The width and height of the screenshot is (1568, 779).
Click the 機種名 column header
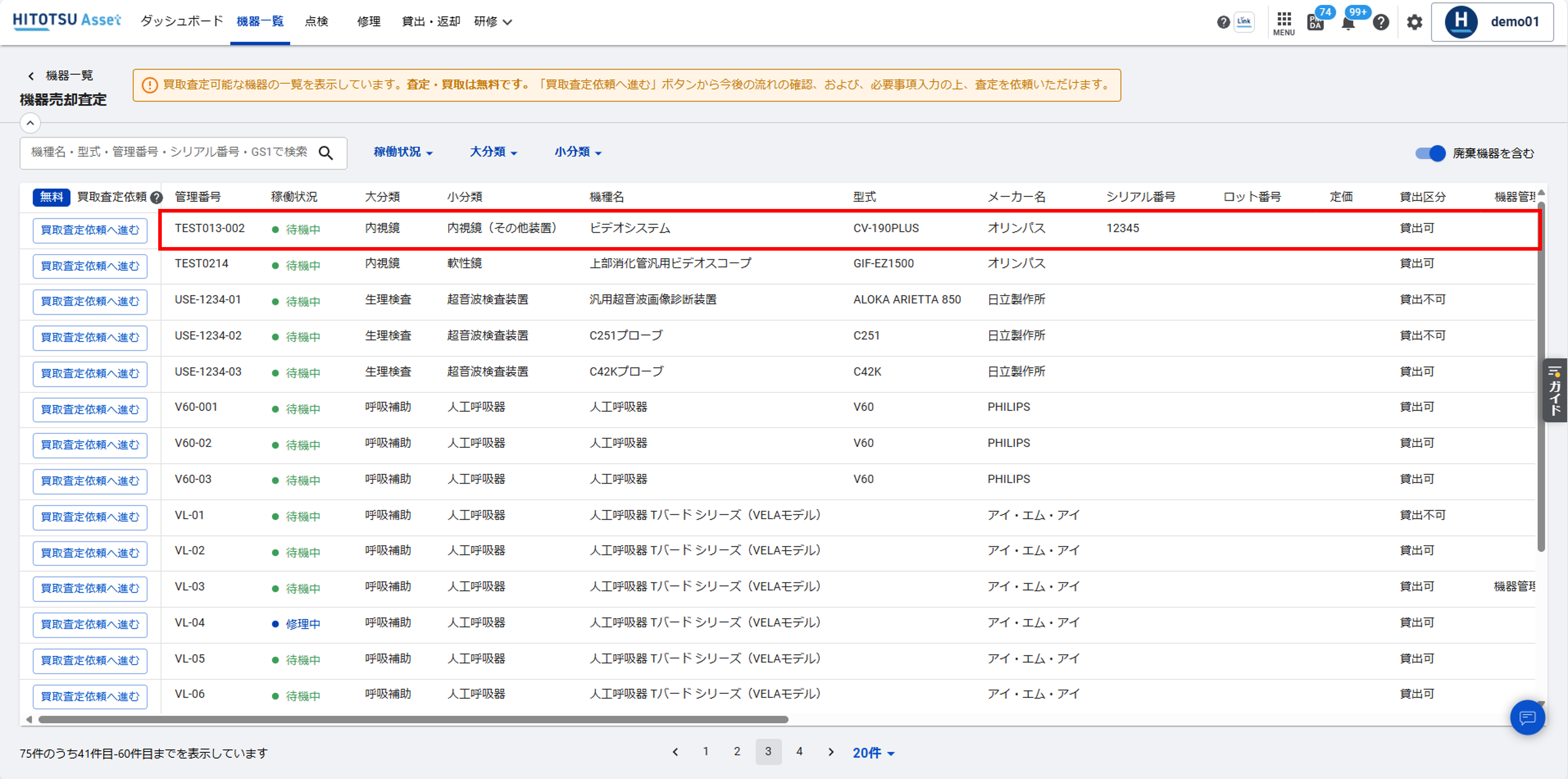607,197
